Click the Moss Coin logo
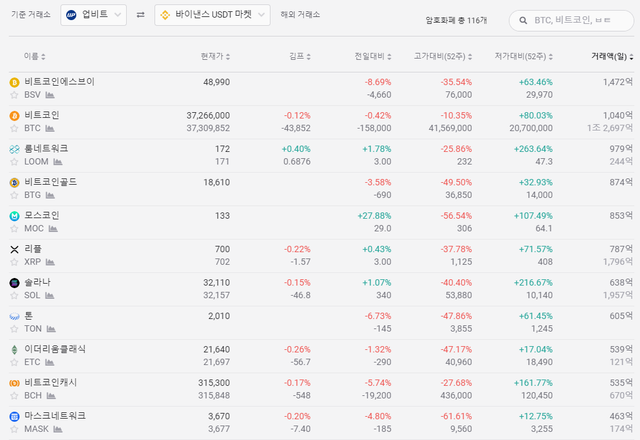640x440 pixels. point(14,216)
